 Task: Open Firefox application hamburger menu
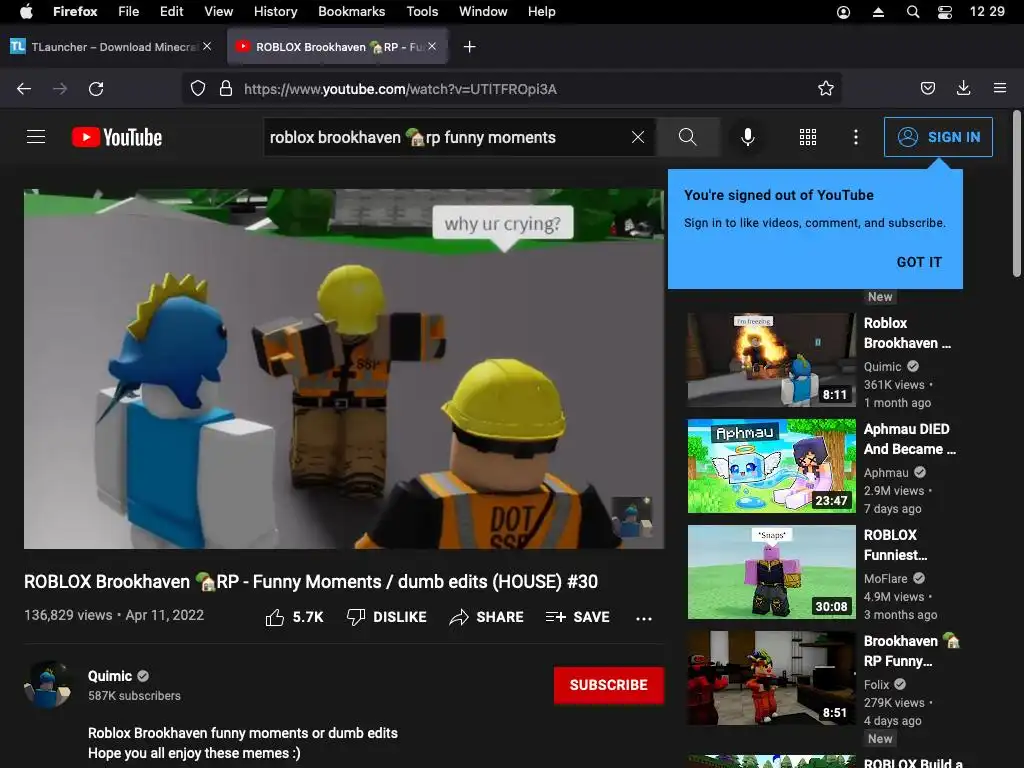[x=999, y=88]
